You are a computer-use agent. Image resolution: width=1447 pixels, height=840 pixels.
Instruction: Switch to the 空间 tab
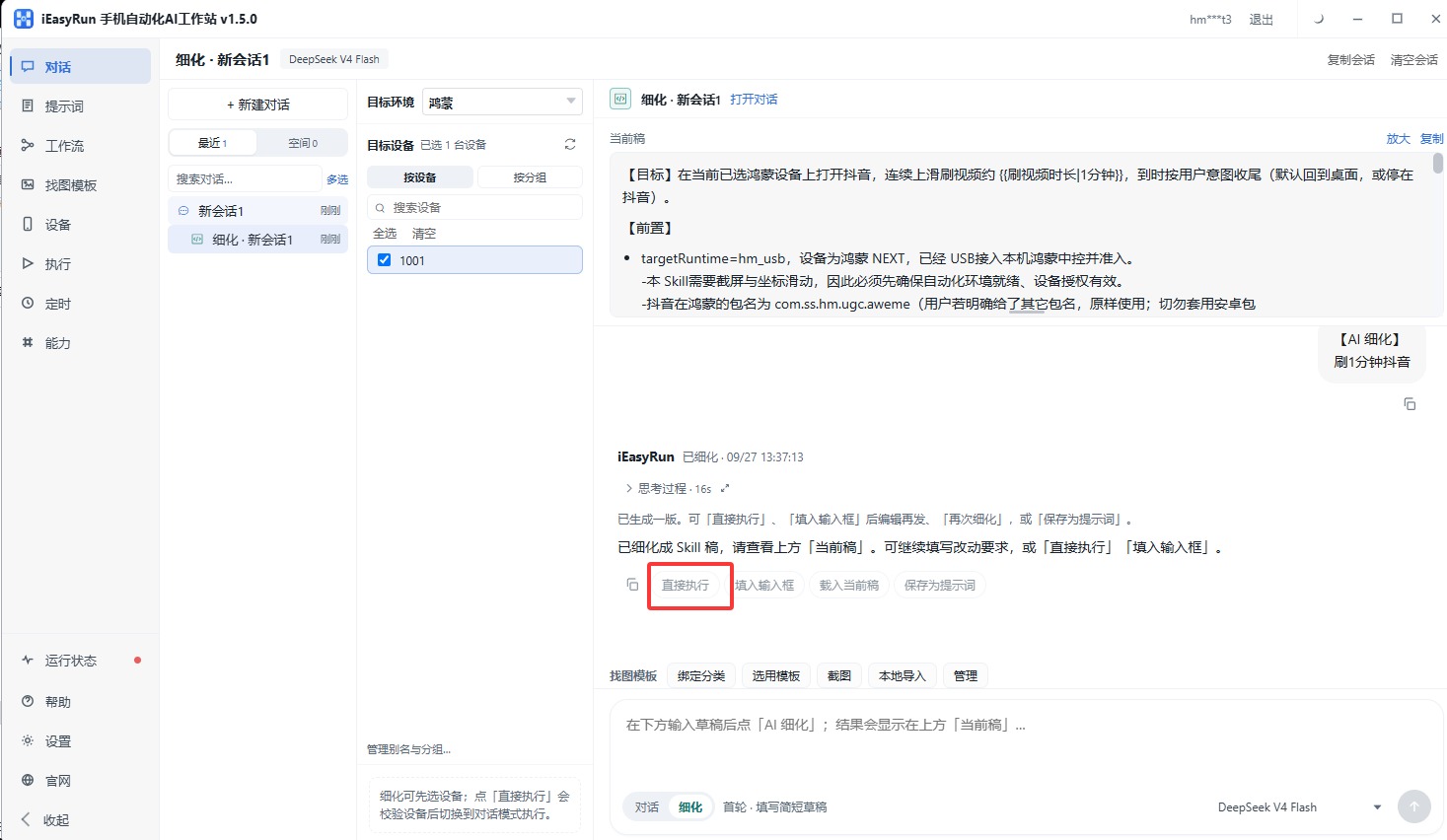click(303, 143)
